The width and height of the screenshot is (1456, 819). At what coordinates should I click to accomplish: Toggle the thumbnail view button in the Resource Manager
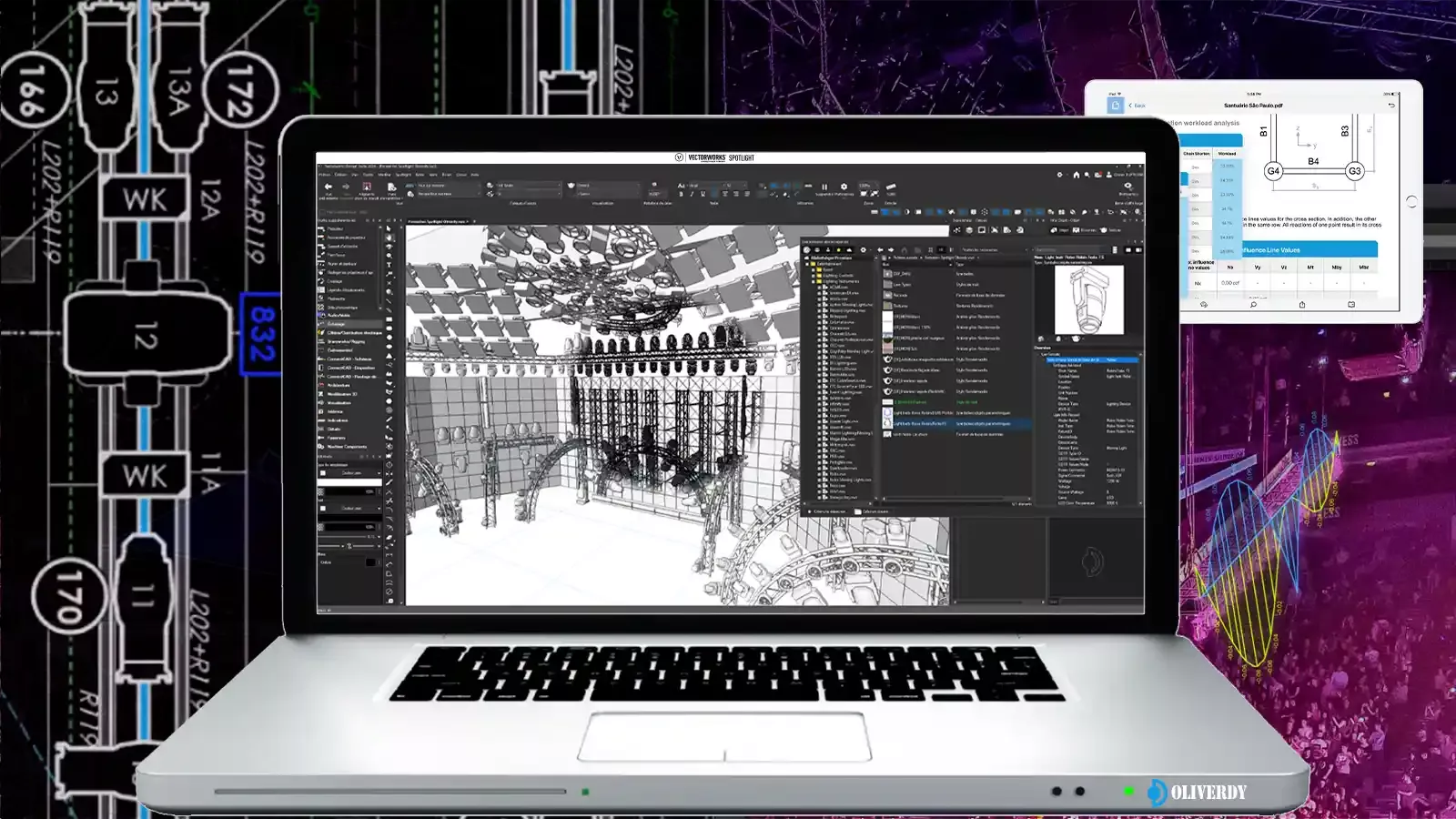click(x=931, y=250)
